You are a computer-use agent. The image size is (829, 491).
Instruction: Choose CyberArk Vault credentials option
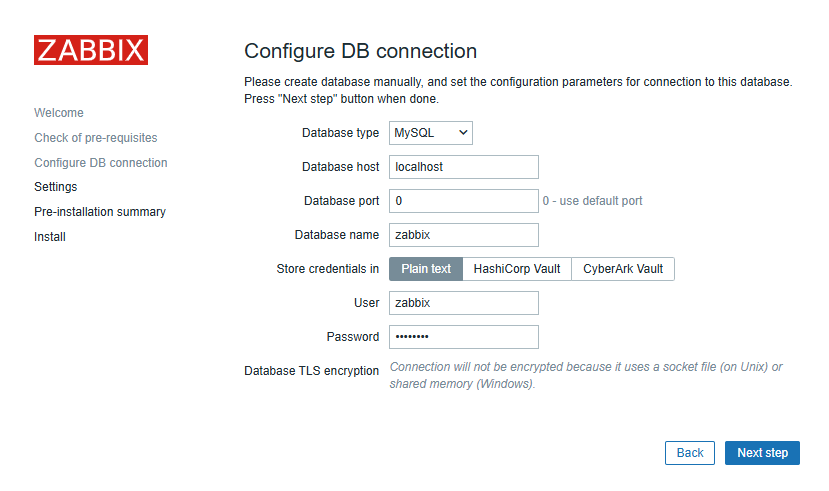click(623, 269)
